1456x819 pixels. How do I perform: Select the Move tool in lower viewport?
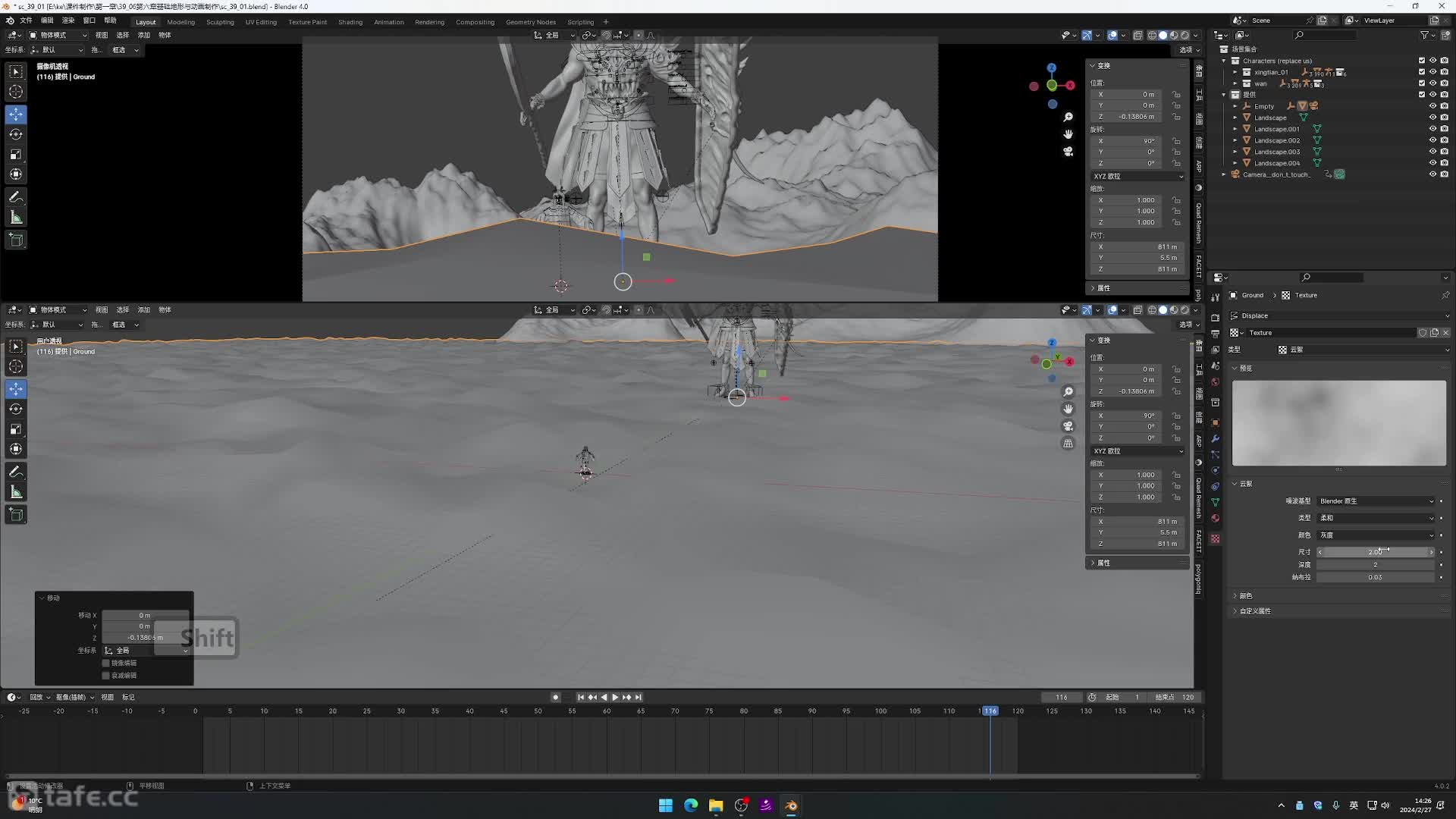[x=16, y=389]
